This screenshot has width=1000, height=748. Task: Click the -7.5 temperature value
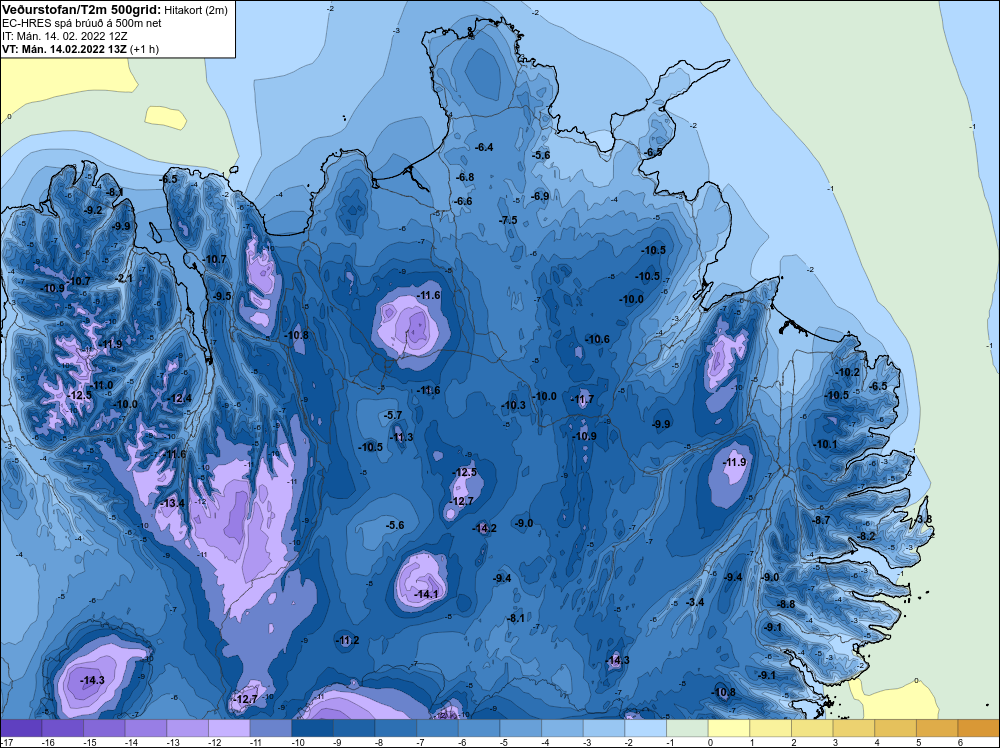coord(508,220)
